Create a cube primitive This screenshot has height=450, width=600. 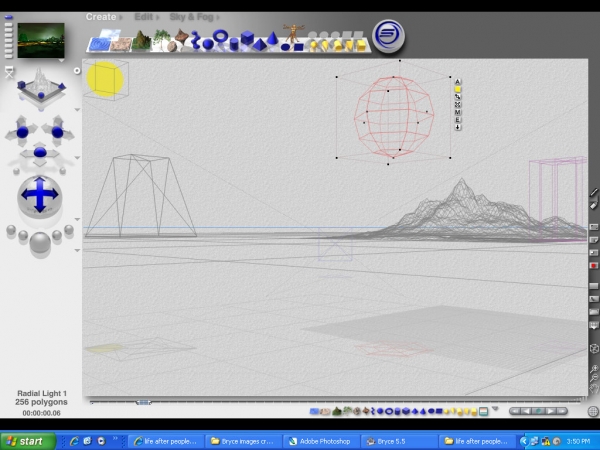247,38
